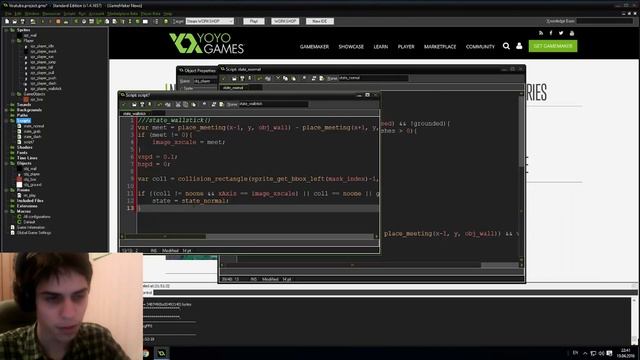This screenshot has height=360, width=640.
Task: Create a path from the main toolbar
Action: coord(99,21)
